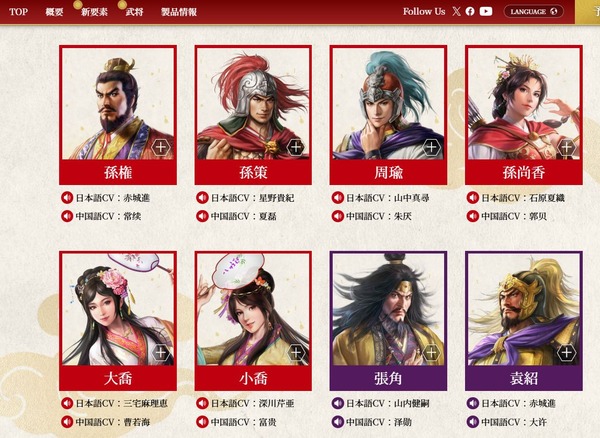The width and height of the screenshot is (600, 438).
Task: Play Chinese CV sample for 孫策
Action: tap(202, 216)
